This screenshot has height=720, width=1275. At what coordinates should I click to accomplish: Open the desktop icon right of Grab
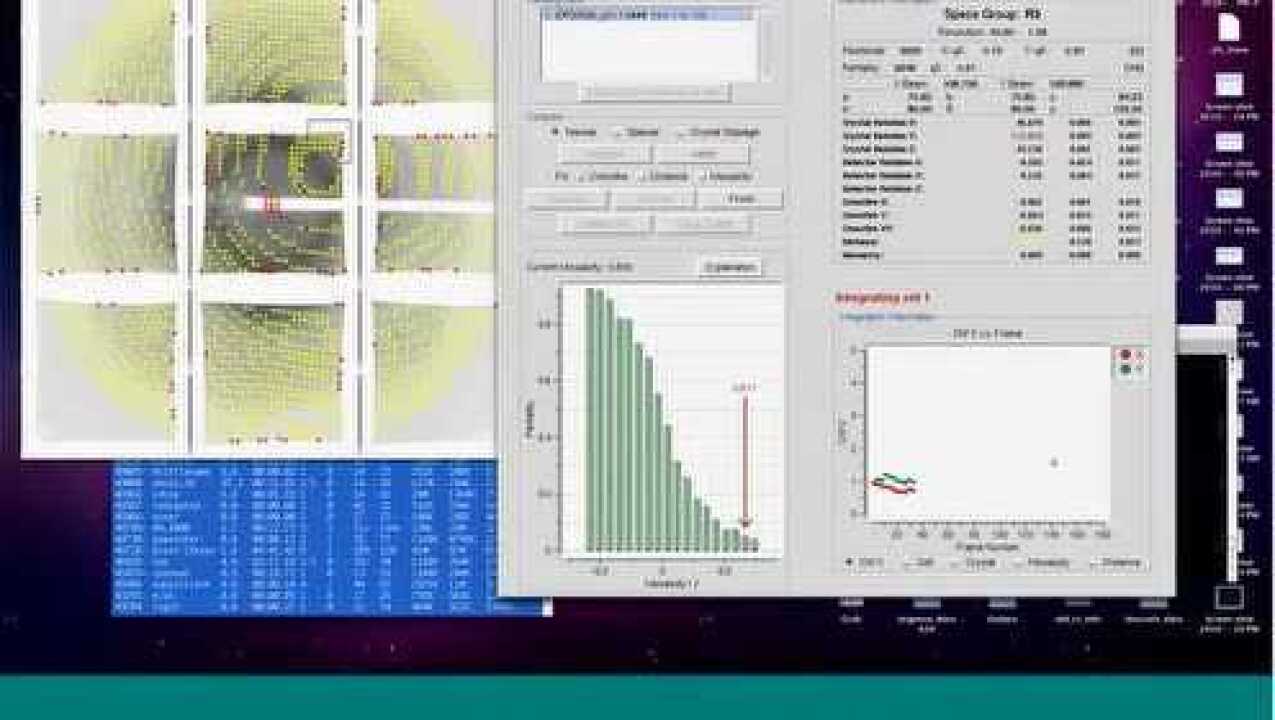click(927, 604)
